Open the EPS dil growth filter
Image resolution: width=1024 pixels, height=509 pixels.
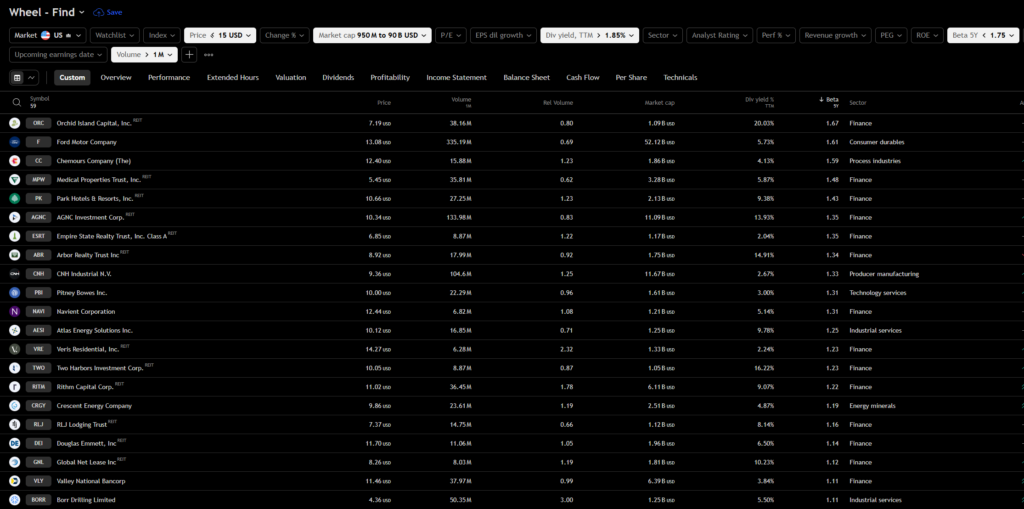pos(503,35)
